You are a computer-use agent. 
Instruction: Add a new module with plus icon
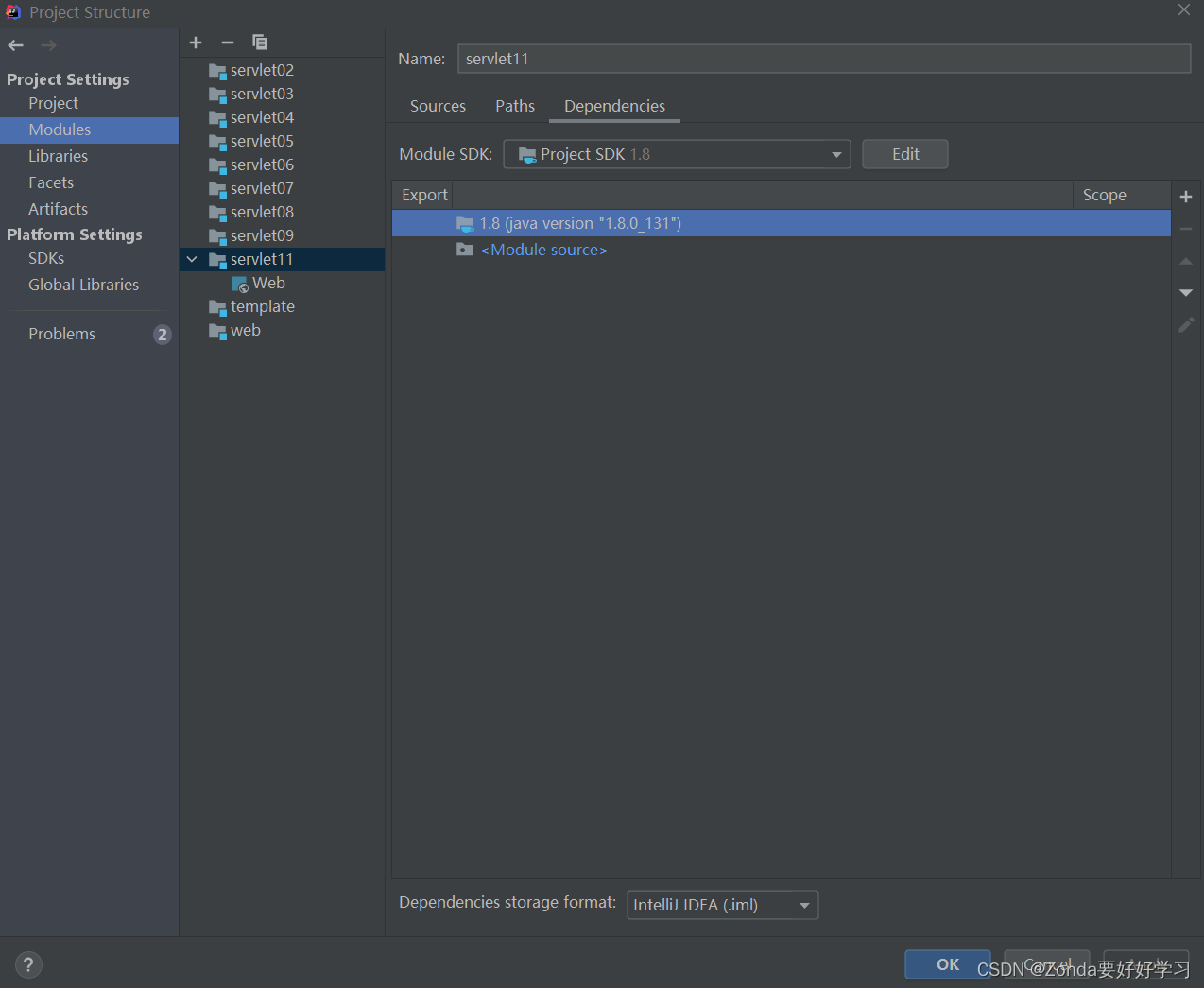tap(196, 43)
